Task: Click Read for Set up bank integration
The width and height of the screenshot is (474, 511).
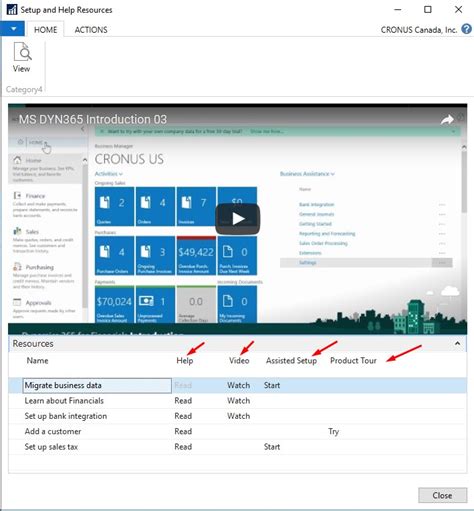Action: [183, 416]
